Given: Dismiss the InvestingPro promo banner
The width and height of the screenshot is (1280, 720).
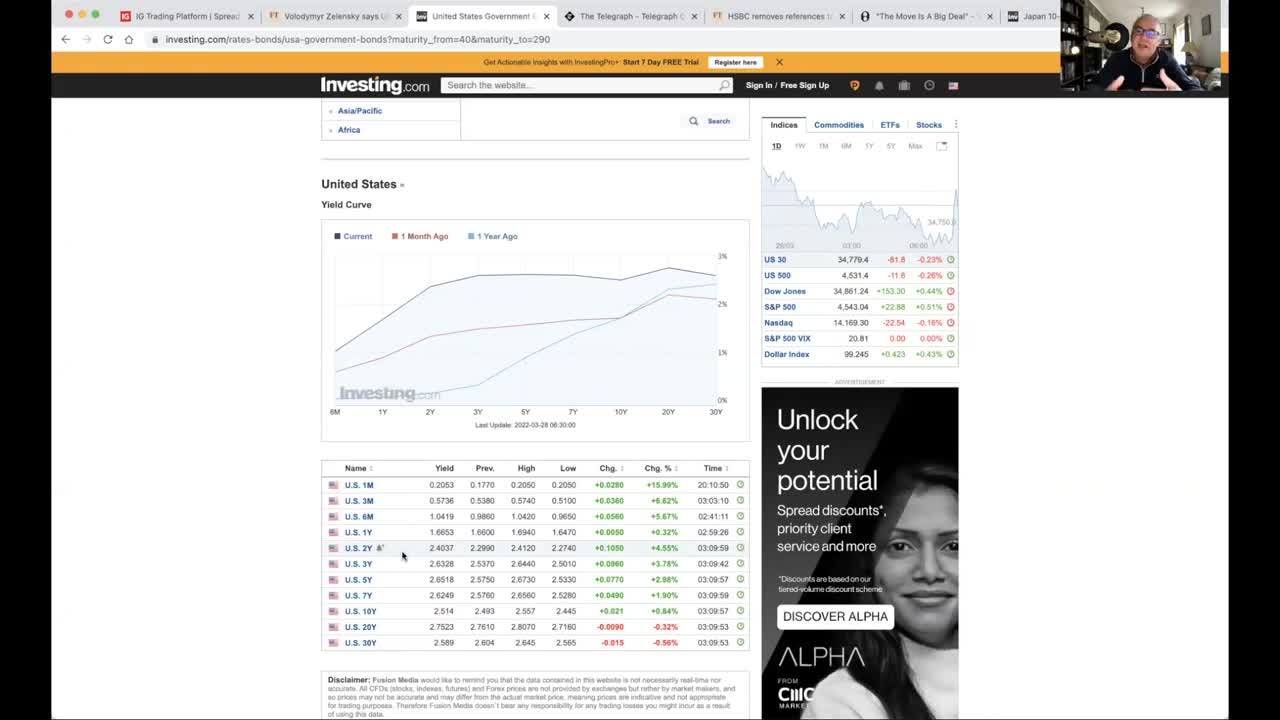Looking at the screenshot, I should (x=779, y=62).
